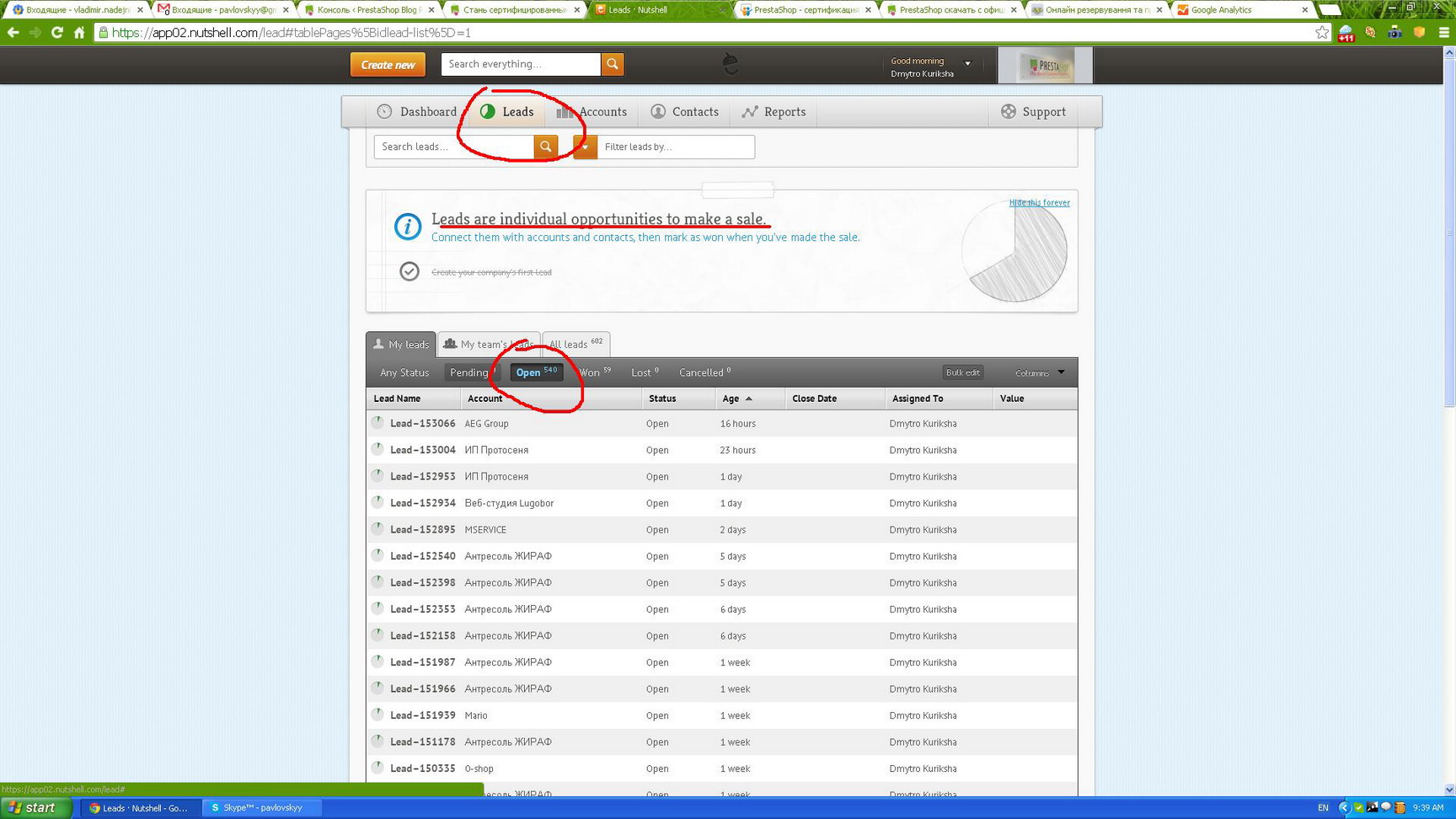Screen dimensions: 1456x819
Task: Switch to the All leads tab
Action: click(576, 344)
